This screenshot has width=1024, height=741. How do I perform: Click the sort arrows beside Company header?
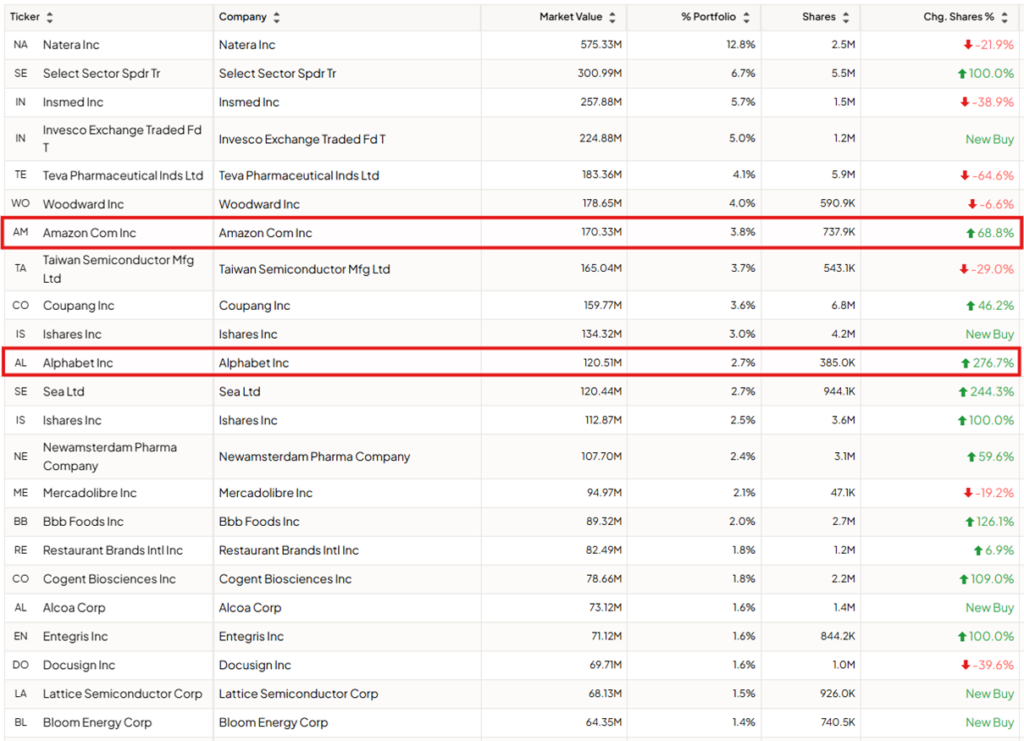coord(277,17)
